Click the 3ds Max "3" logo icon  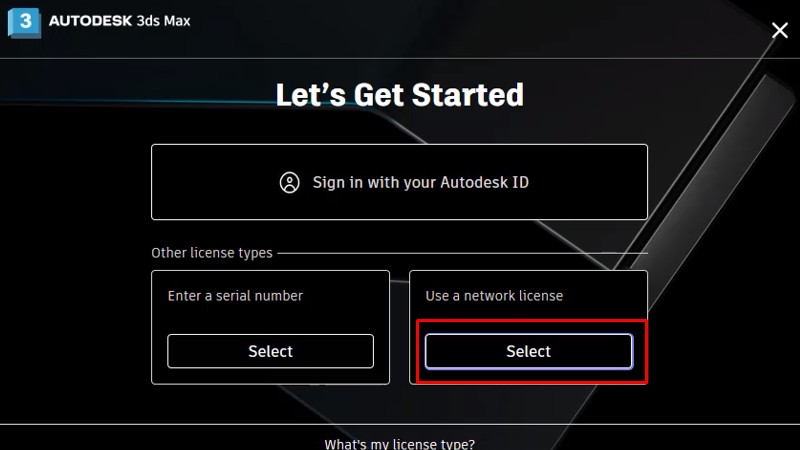click(25, 22)
